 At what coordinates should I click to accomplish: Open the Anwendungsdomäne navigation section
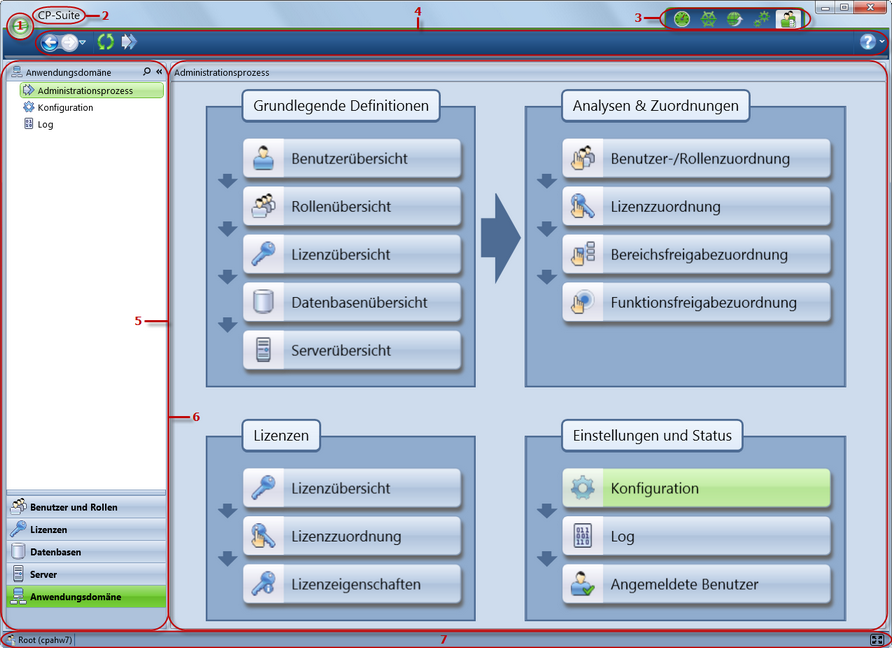[x=86, y=597]
